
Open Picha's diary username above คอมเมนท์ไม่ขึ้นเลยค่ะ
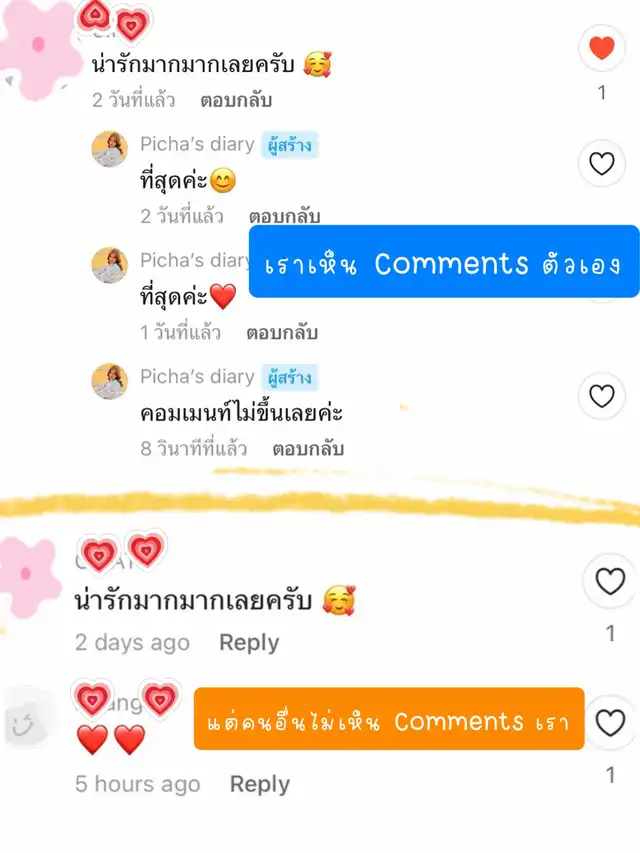pyautogui.click(x=197, y=376)
